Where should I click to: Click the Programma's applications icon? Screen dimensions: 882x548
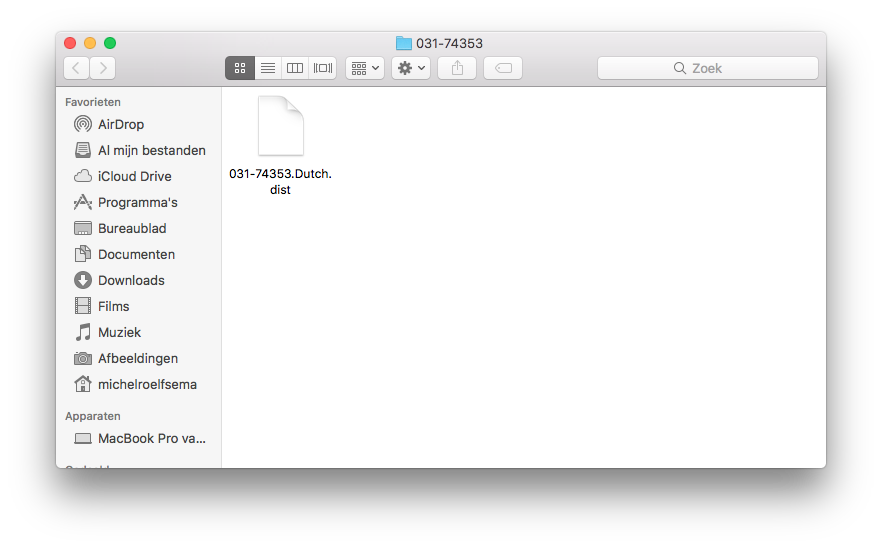click(x=83, y=202)
